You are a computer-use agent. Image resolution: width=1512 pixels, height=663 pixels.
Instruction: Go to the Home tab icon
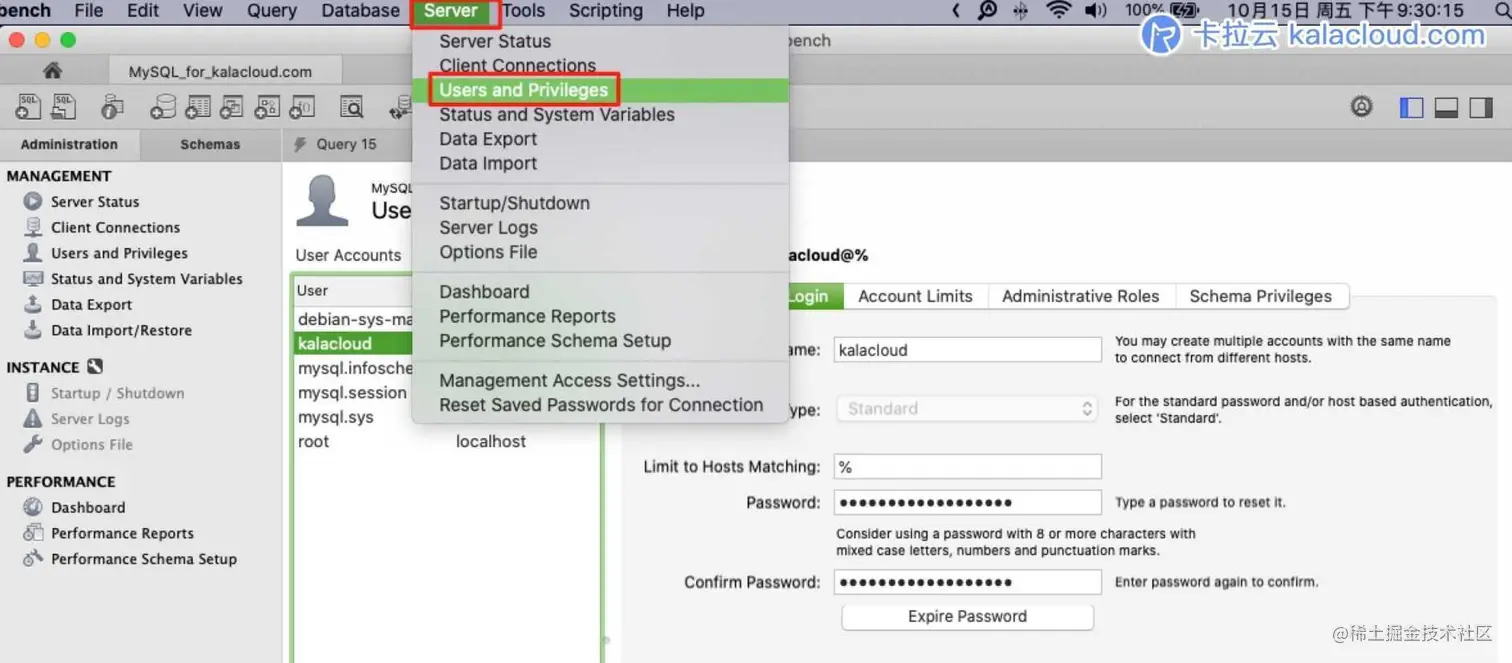52,71
